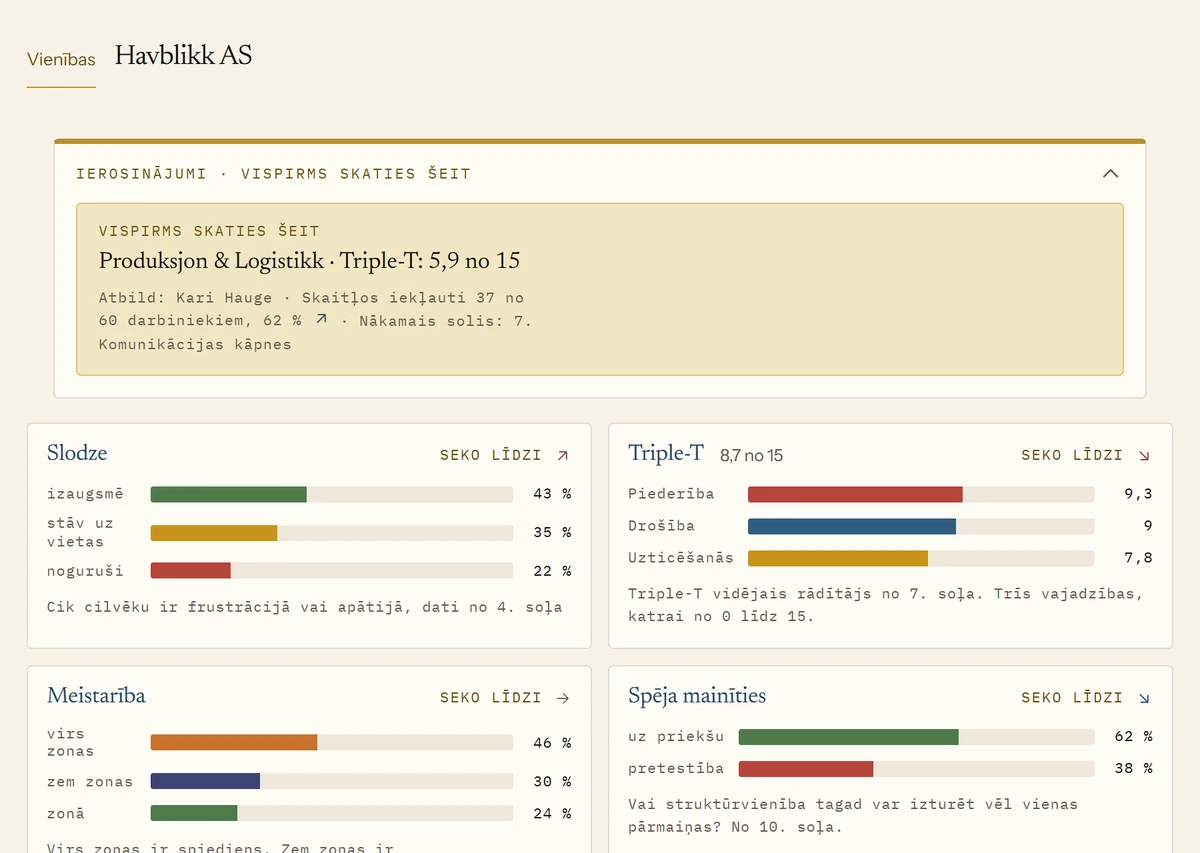The width and height of the screenshot is (1200, 853).
Task: Open the "Produksjon & Logistikk · Triple-T: 5,9 no 15" headline
Action: pos(310,261)
